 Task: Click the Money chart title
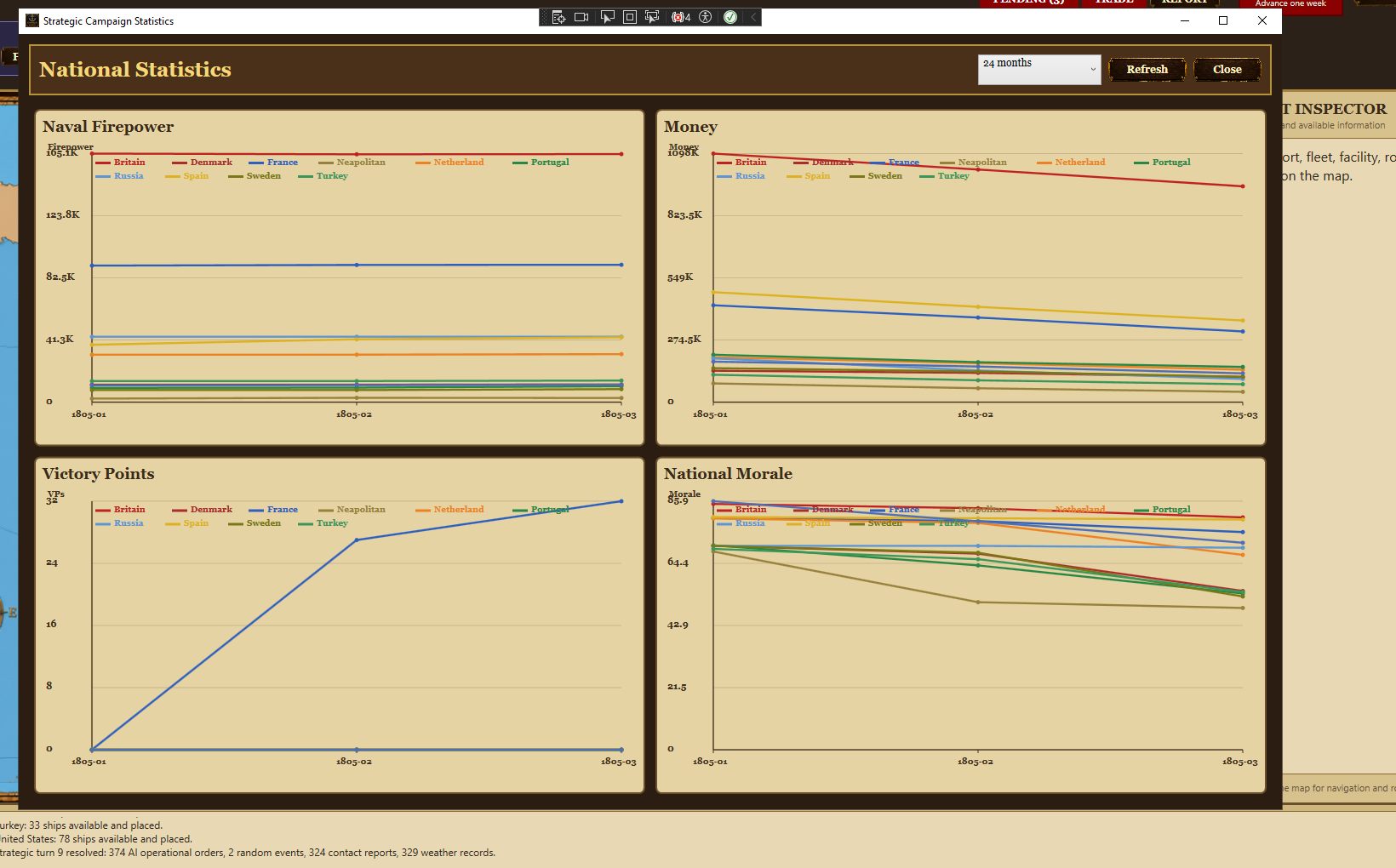coord(690,127)
